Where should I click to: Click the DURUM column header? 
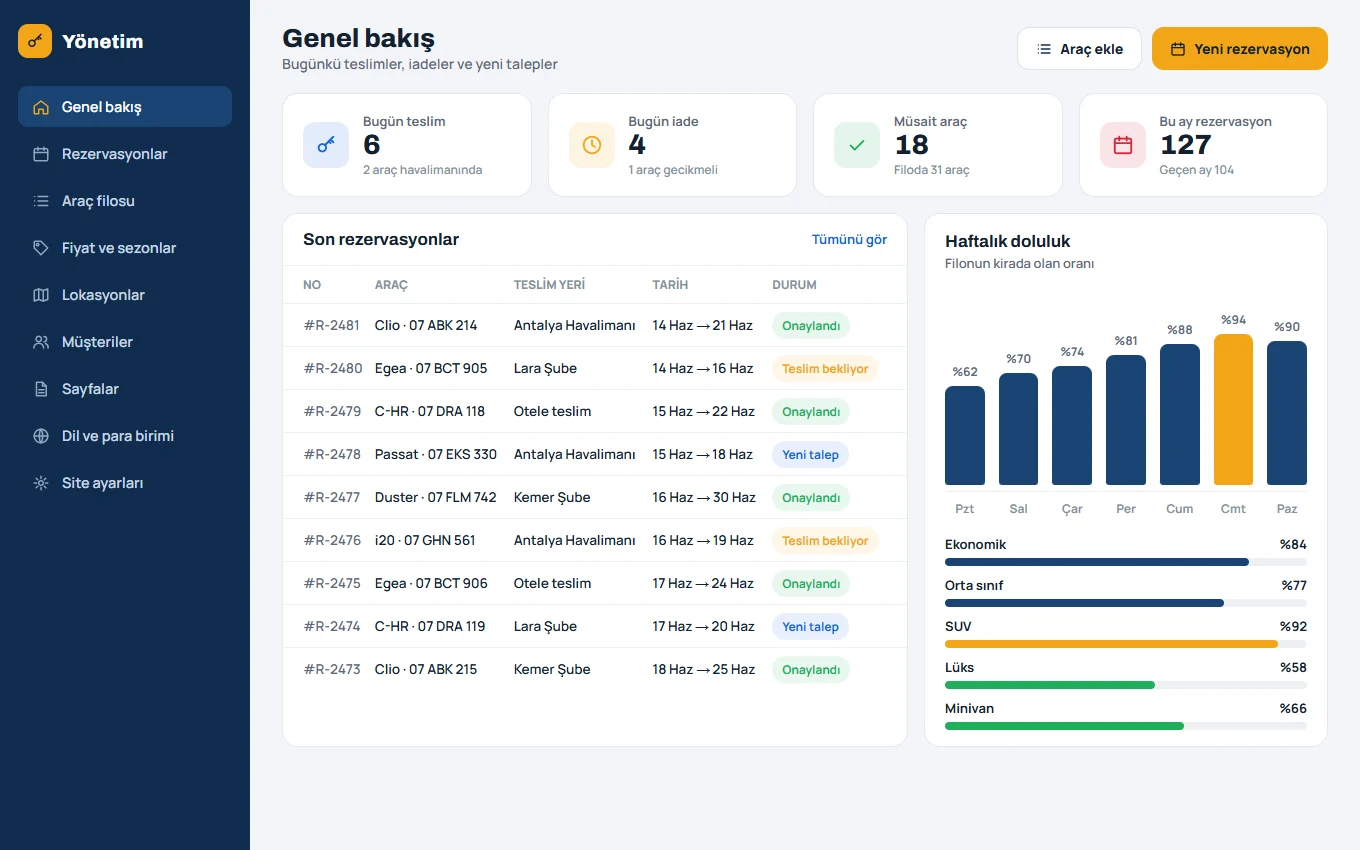tap(794, 285)
